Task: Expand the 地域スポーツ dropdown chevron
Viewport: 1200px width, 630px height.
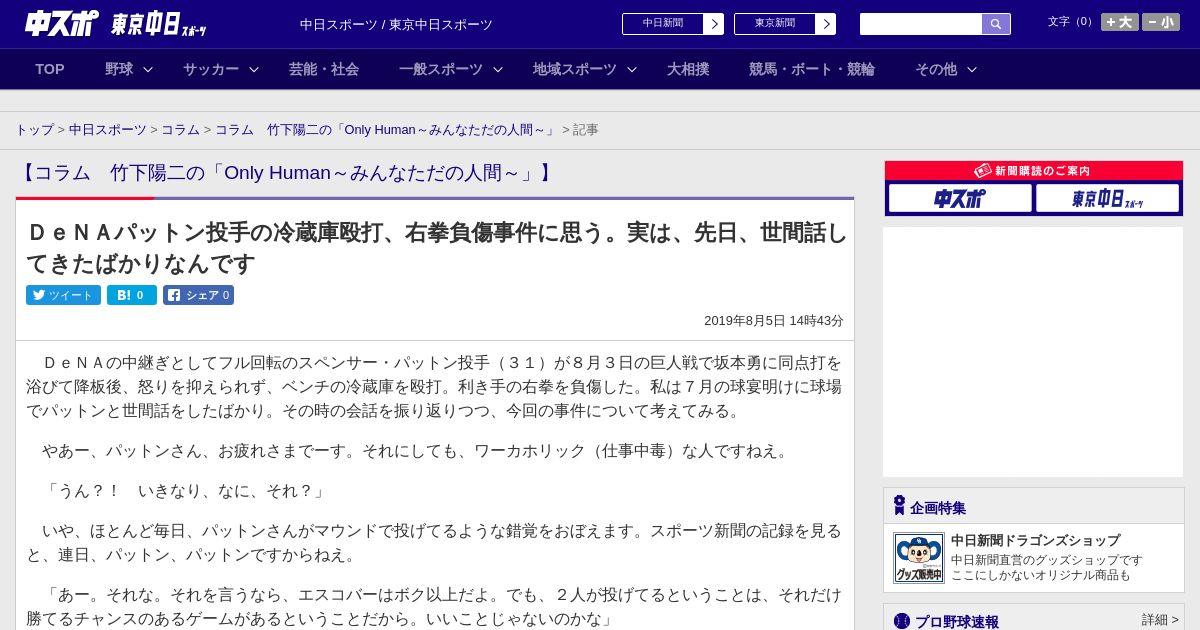Action: [x=632, y=69]
